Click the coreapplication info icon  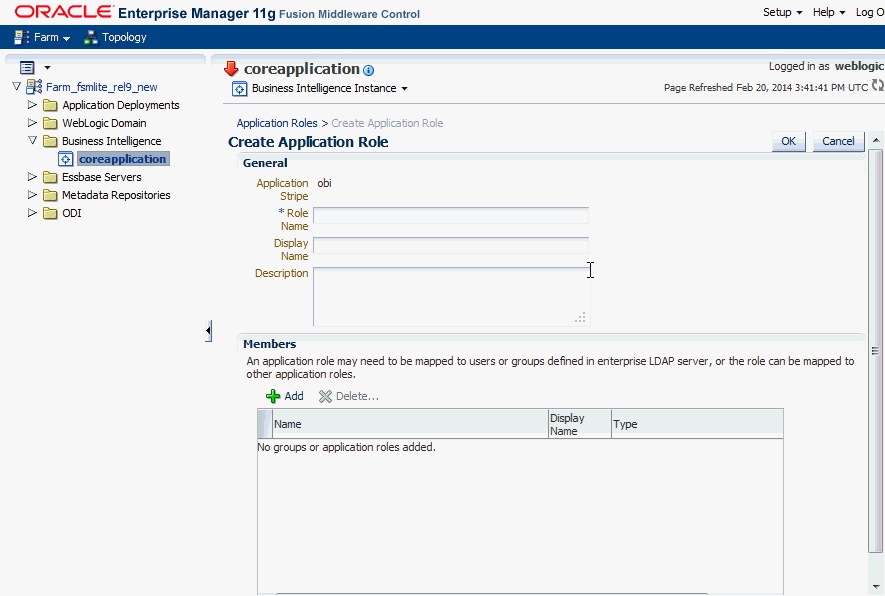(369, 71)
